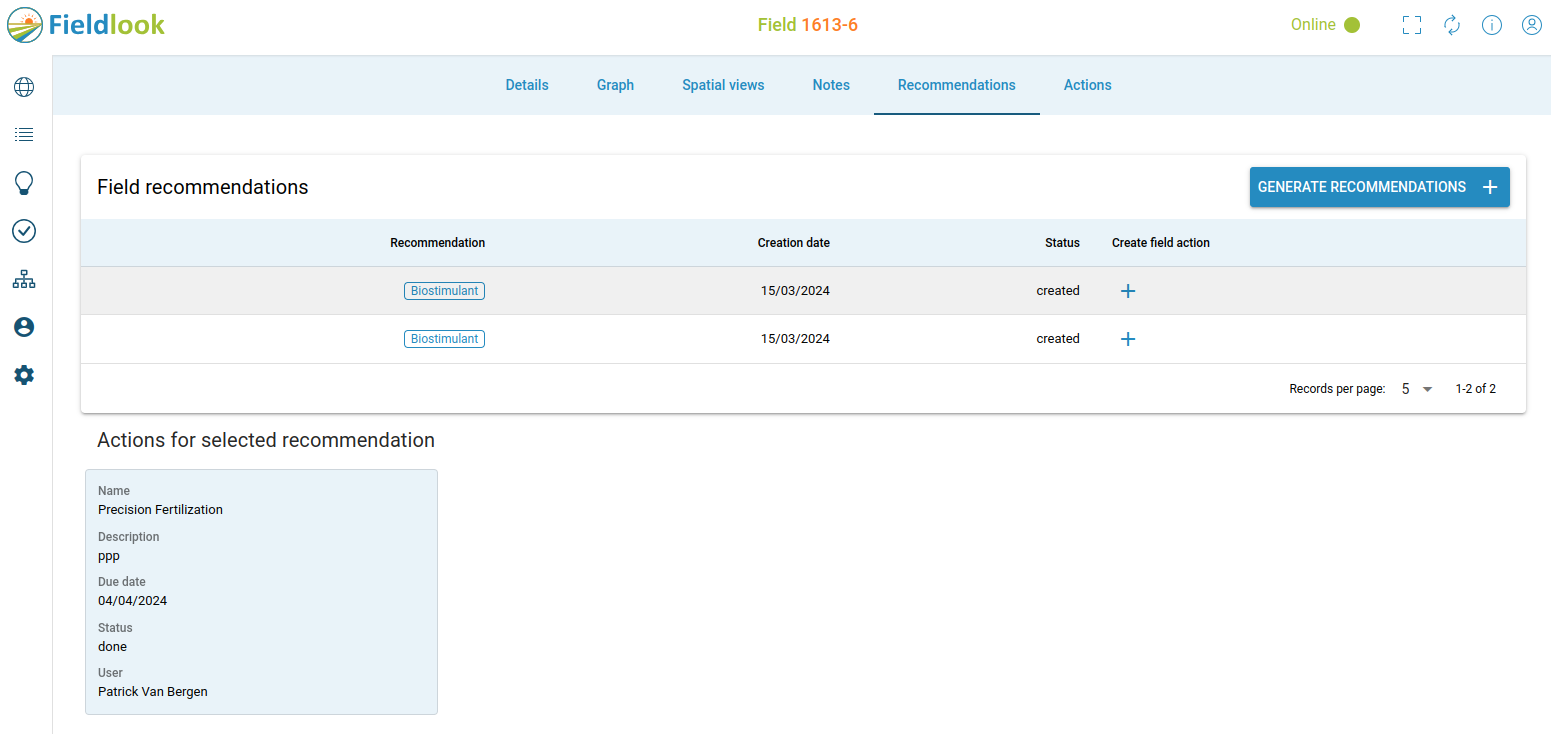The width and height of the screenshot is (1551, 734).
Task: Click the Fieldlook logo
Action: click(85, 24)
